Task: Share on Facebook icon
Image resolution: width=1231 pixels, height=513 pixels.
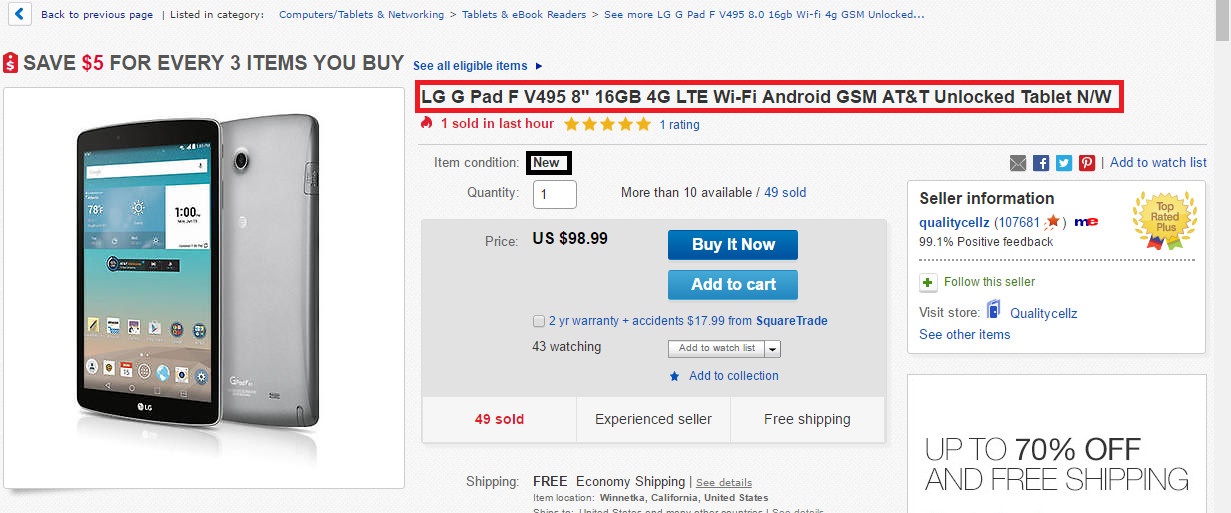Action: 1041,163
